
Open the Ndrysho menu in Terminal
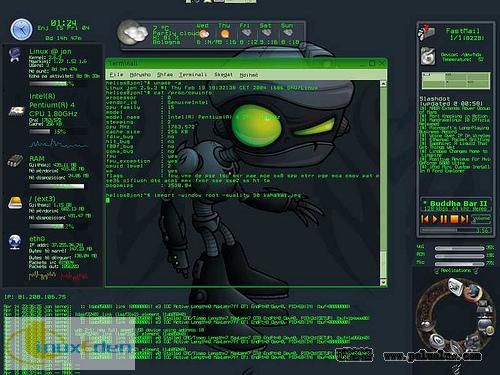tap(140, 75)
